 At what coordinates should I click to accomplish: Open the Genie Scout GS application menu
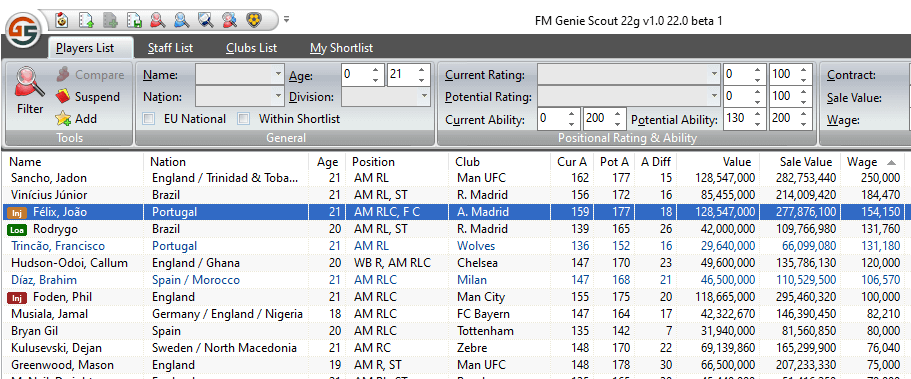[x=23, y=30]
